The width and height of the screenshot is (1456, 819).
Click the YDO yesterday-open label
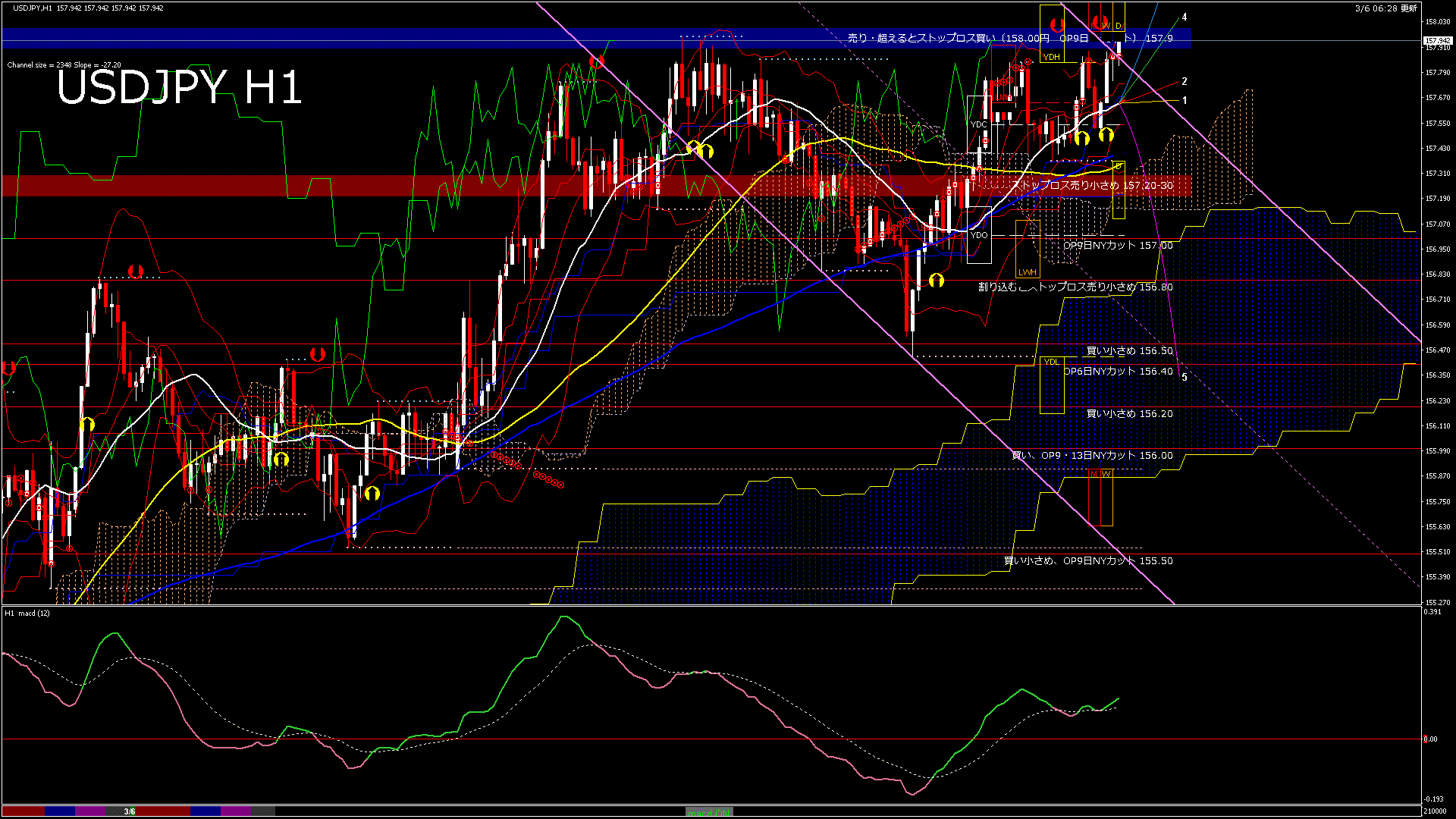pyautogui.click(x=978, y=235)
